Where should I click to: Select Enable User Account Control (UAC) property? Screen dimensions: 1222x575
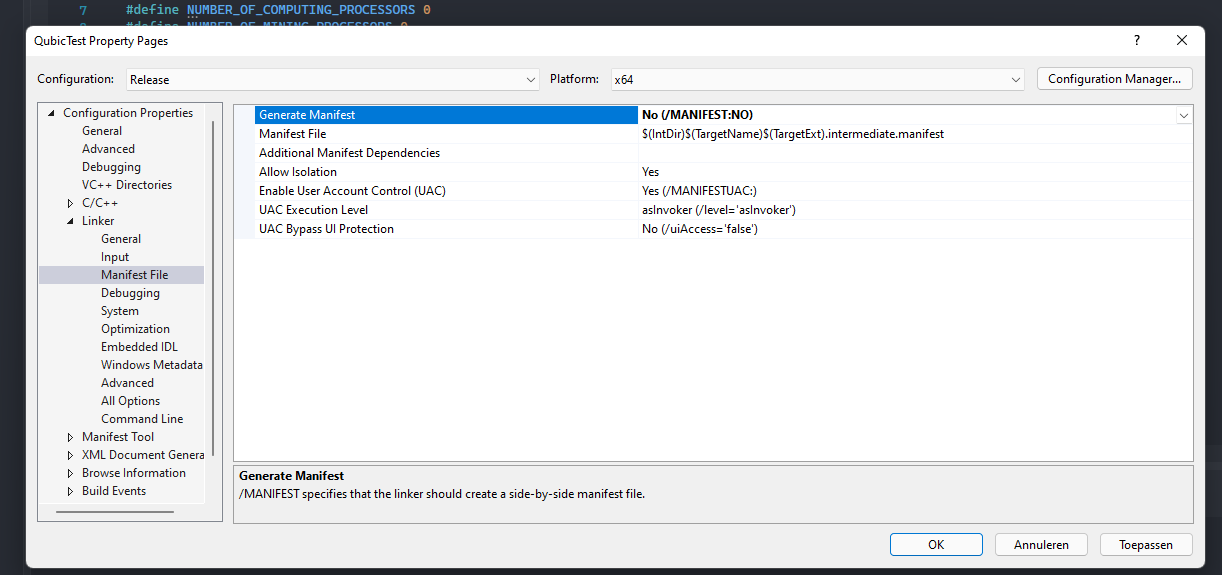click(x=352, y=191)
